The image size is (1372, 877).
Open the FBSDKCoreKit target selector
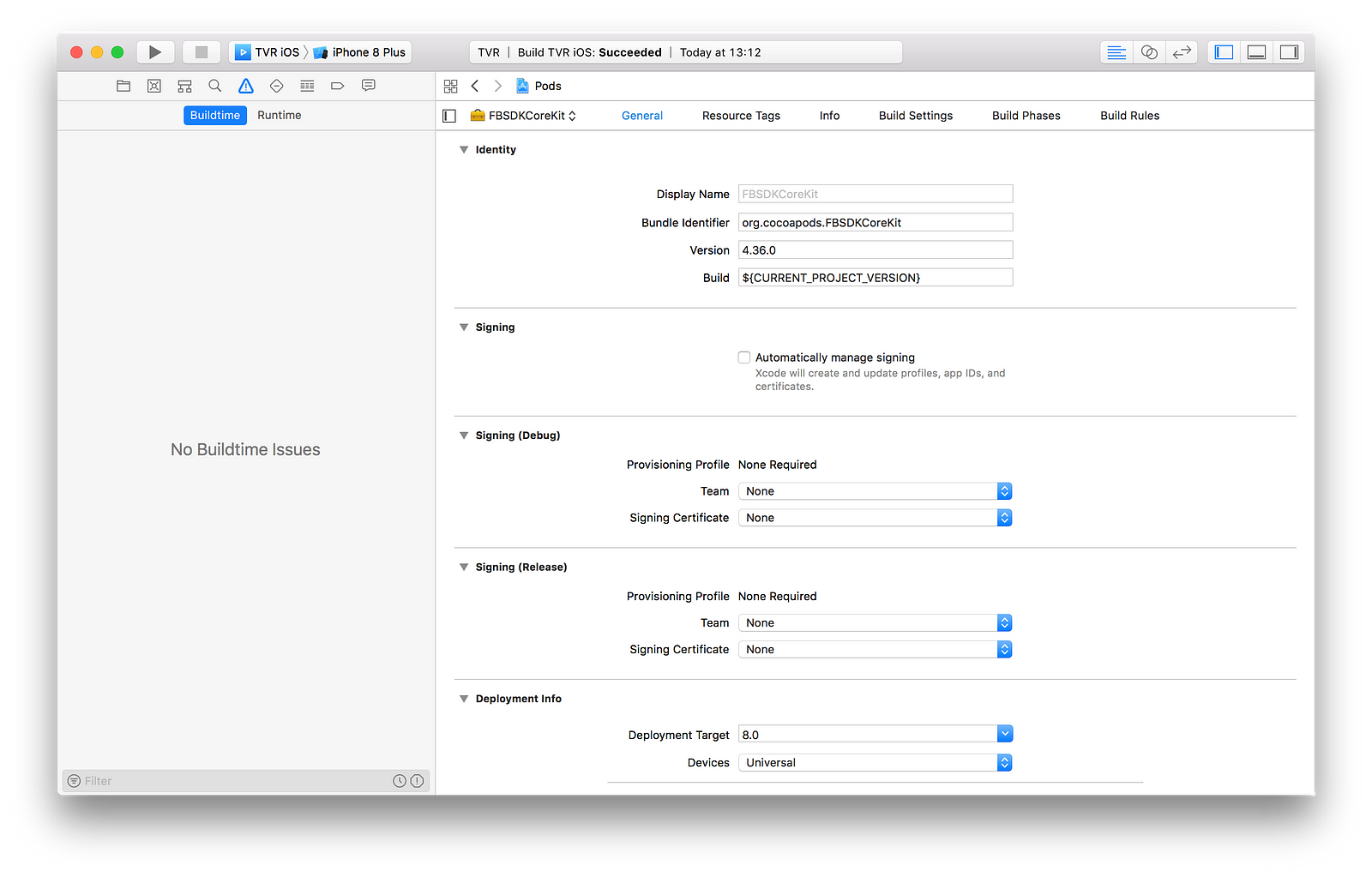click(524, 116)
